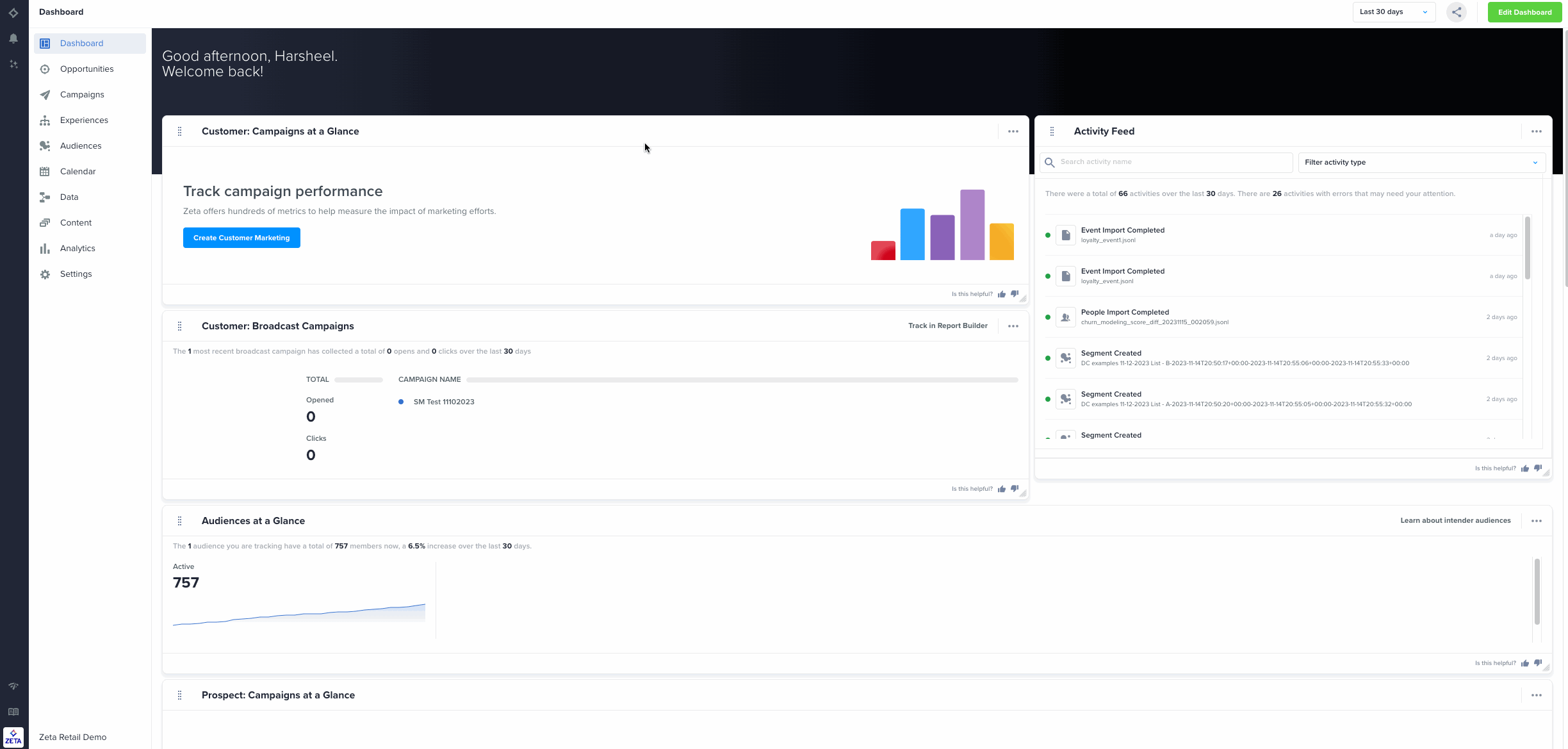Screen dimensions: 1568x749
Task: Thumbs down the Activity Feed widget
Action: pos(1538,468)
